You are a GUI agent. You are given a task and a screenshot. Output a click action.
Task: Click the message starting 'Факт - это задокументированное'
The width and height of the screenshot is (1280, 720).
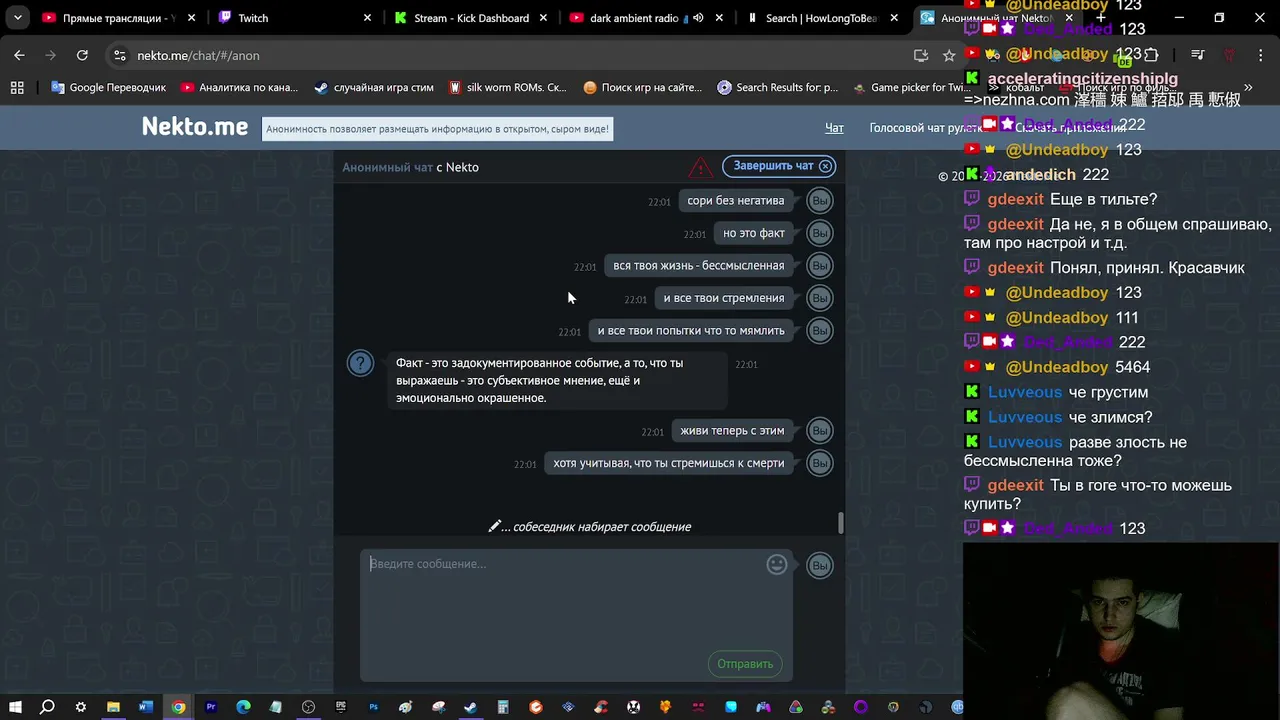tap(557, 380)
